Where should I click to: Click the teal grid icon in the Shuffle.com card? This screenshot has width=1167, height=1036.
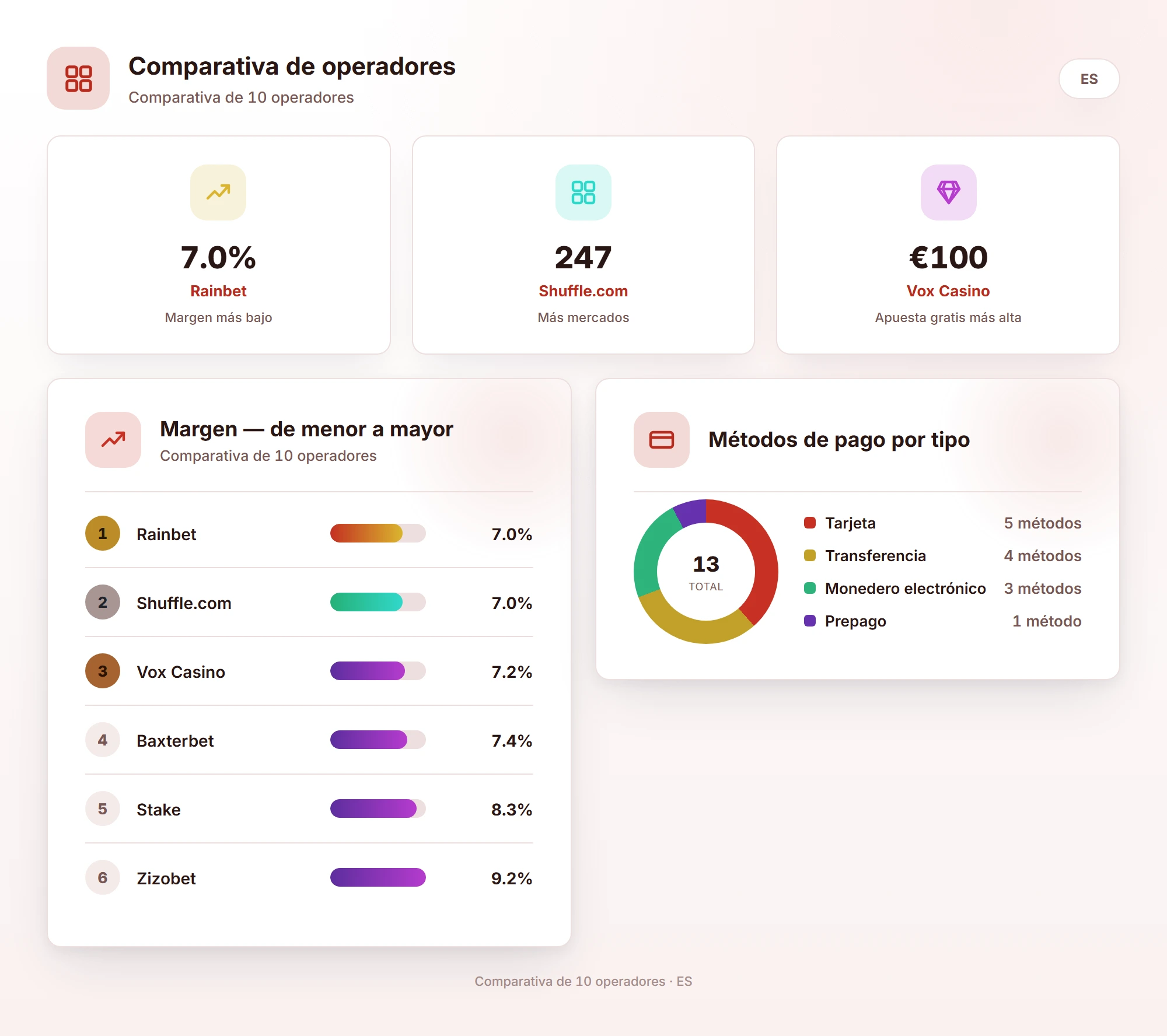[583, 192]
